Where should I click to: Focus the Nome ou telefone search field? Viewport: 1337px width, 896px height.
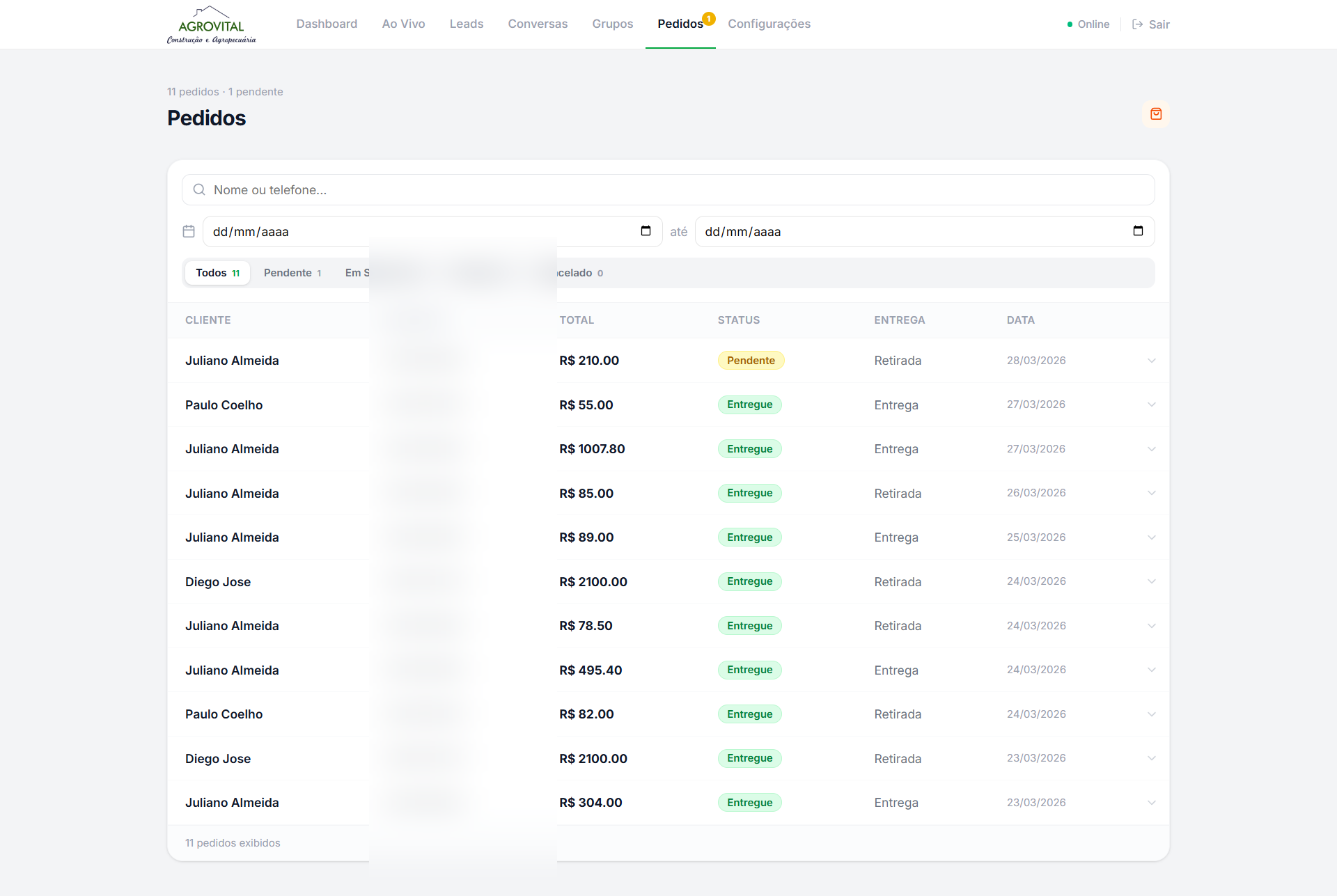coord(668,190)
